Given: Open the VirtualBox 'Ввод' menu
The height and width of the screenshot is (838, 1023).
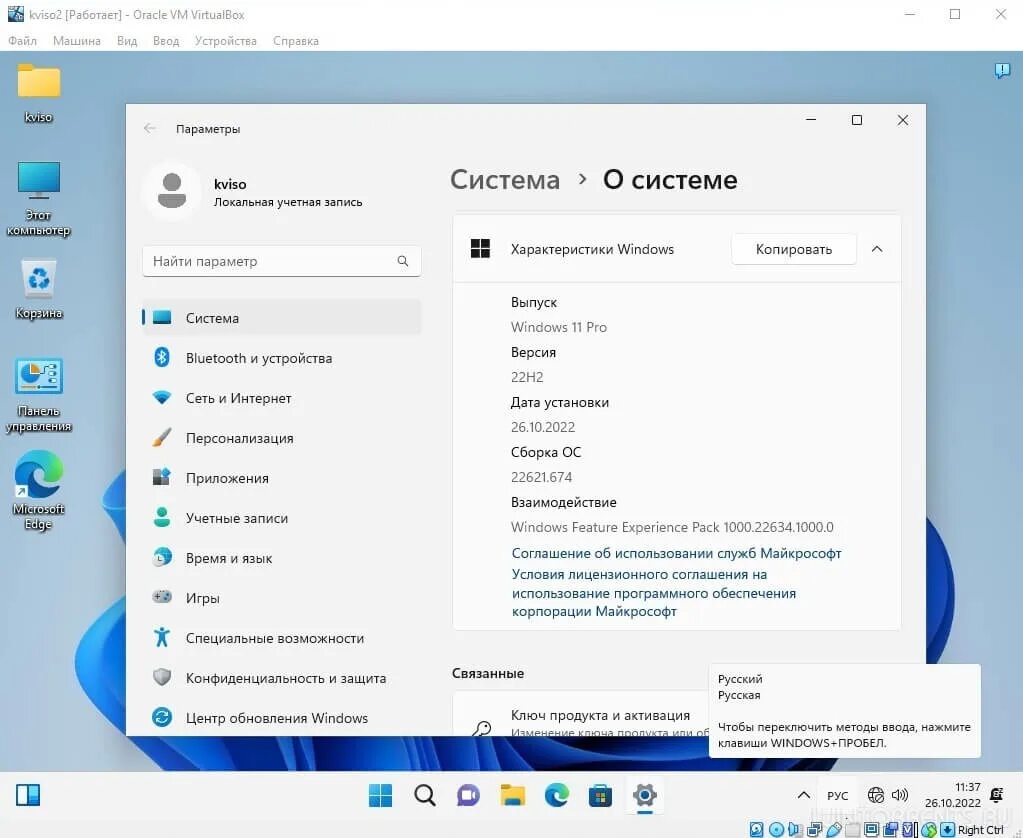Looking at the screenshot, I should pyautogui.click(x=166, y=40).
